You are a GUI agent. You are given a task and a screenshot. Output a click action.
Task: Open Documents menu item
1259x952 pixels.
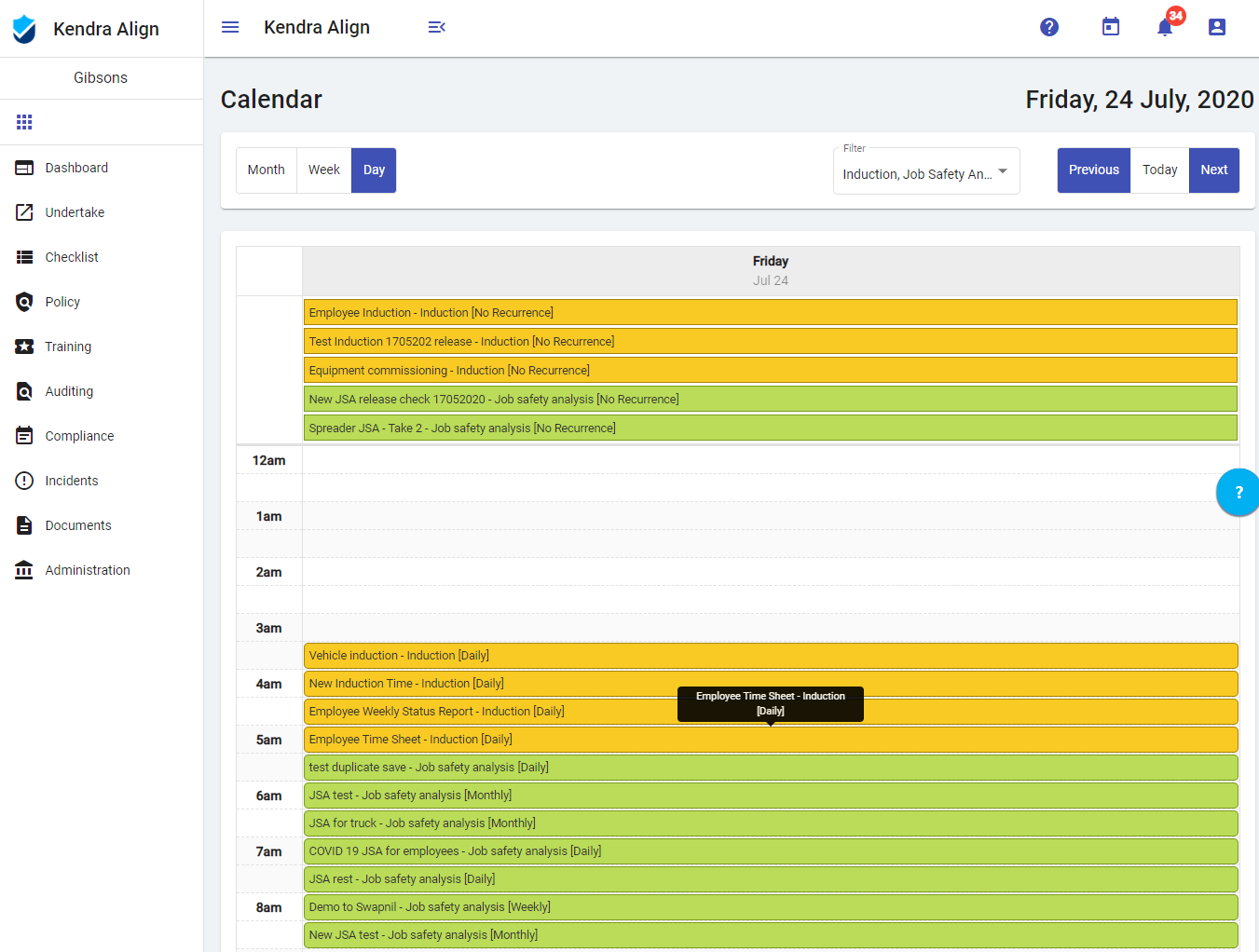(102, 525)
